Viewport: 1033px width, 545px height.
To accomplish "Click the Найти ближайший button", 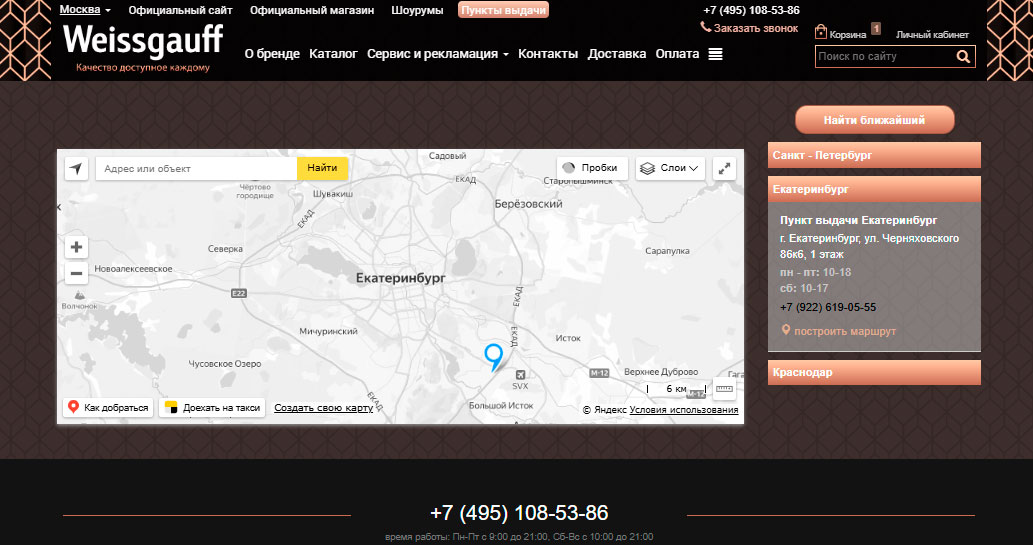I will click(874, 120).
